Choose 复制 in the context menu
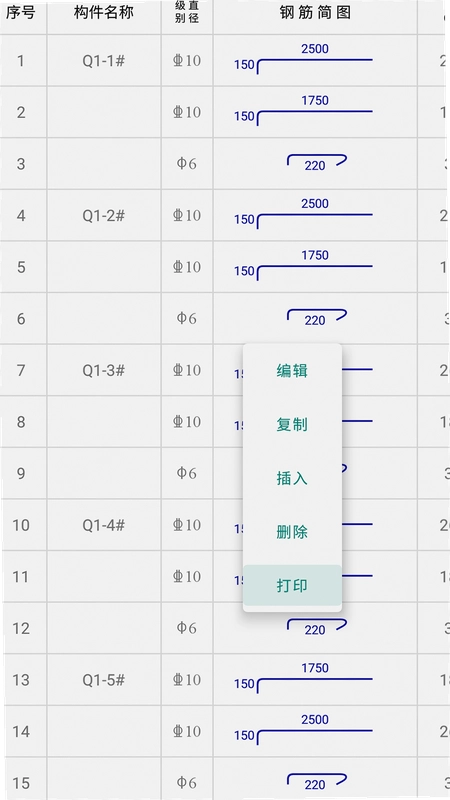Screen dimensions: 450x800 coord(292,424)
